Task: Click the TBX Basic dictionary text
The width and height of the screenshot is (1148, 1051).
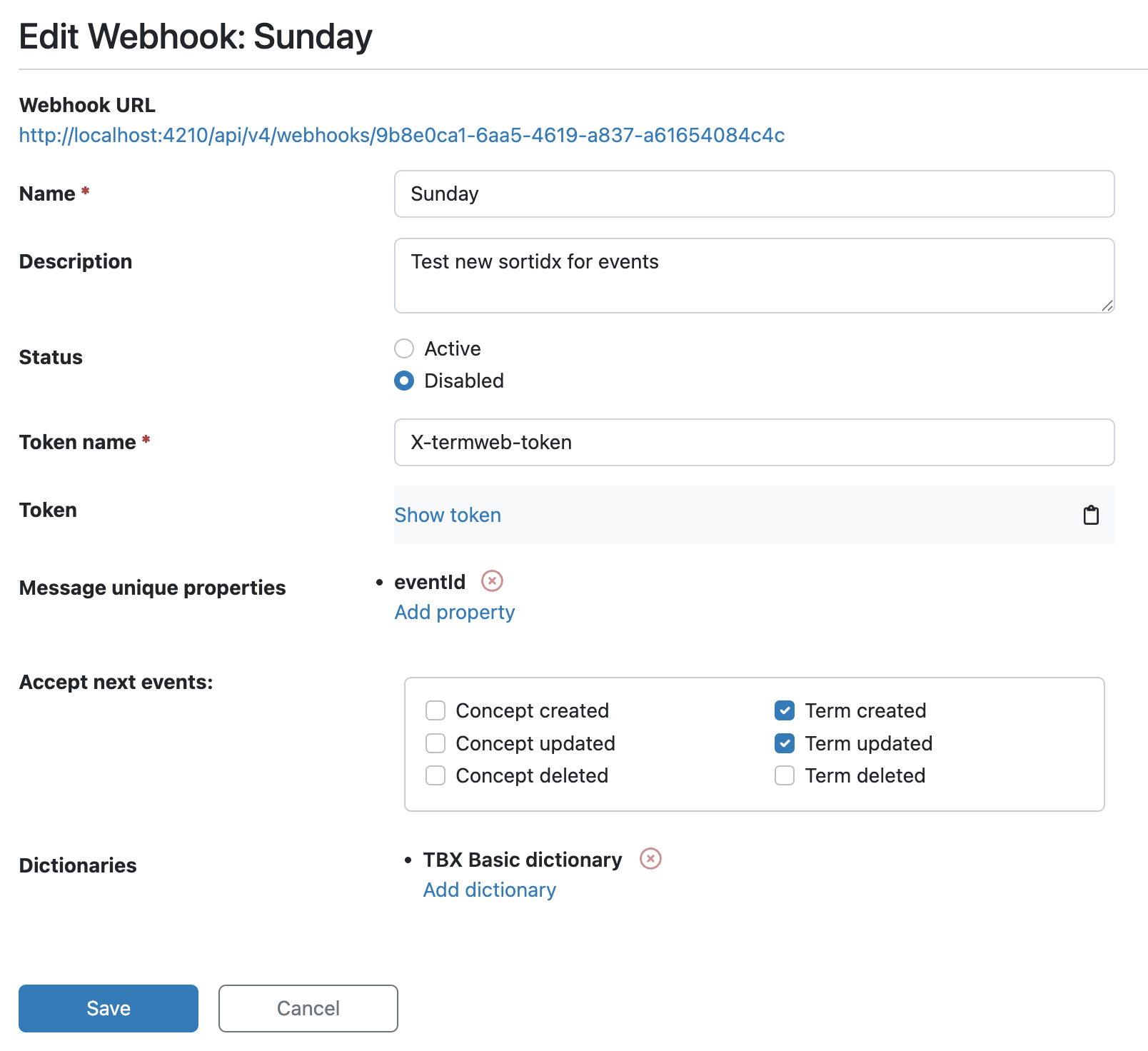Action: point(523,860)
